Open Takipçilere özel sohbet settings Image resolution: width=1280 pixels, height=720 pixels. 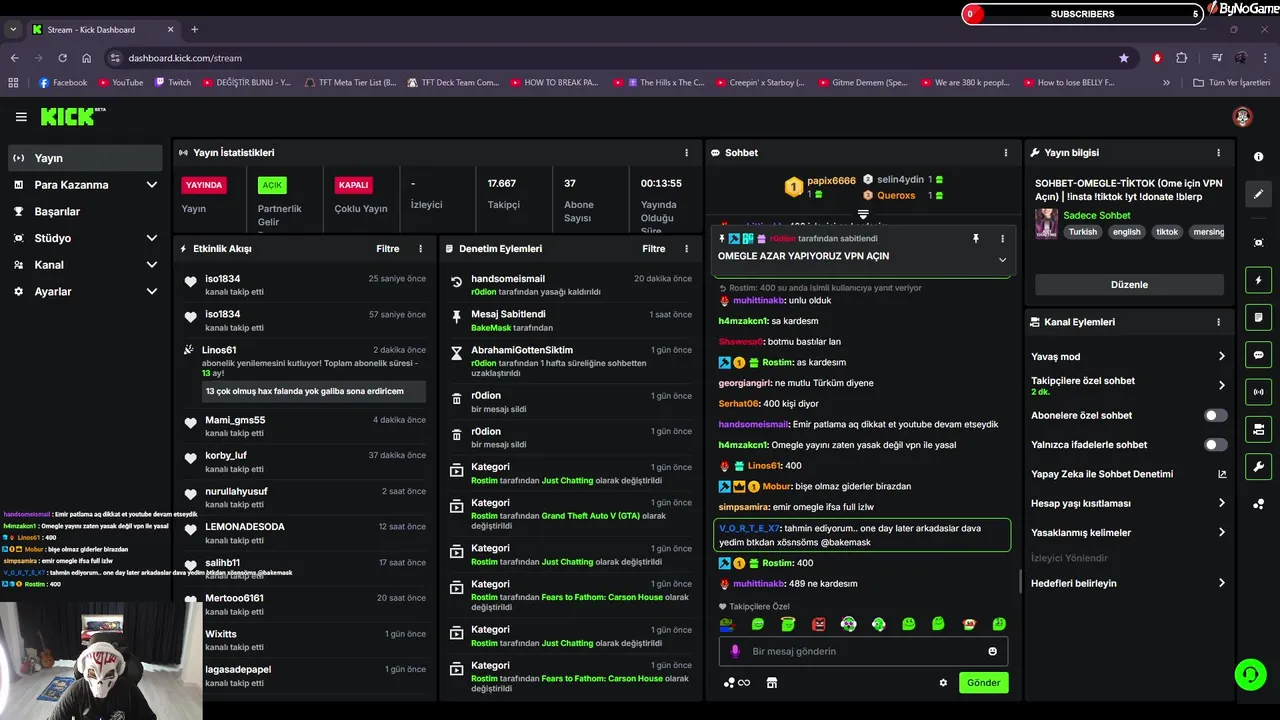click(x=1128, y=385)
